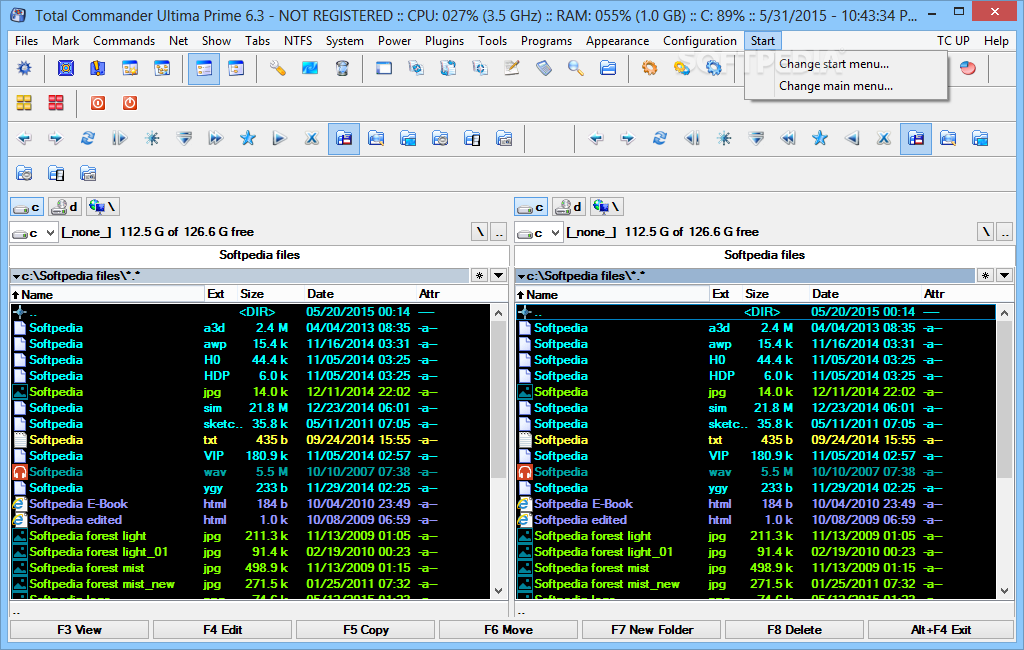Toggle highlighted left panel folder view button
Viewport: 1024px width, 650px height.
click(x=344, y=138)
